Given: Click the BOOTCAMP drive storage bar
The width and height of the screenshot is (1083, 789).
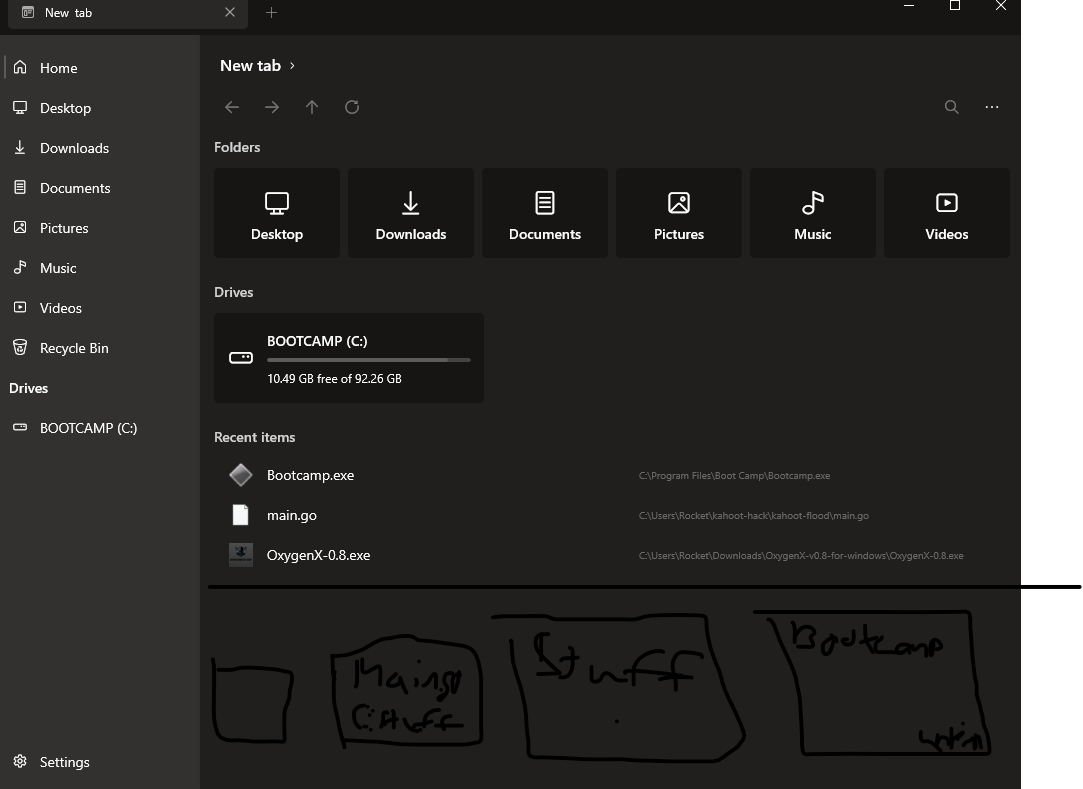Looking at the screenshot, I should click(368, 359).
